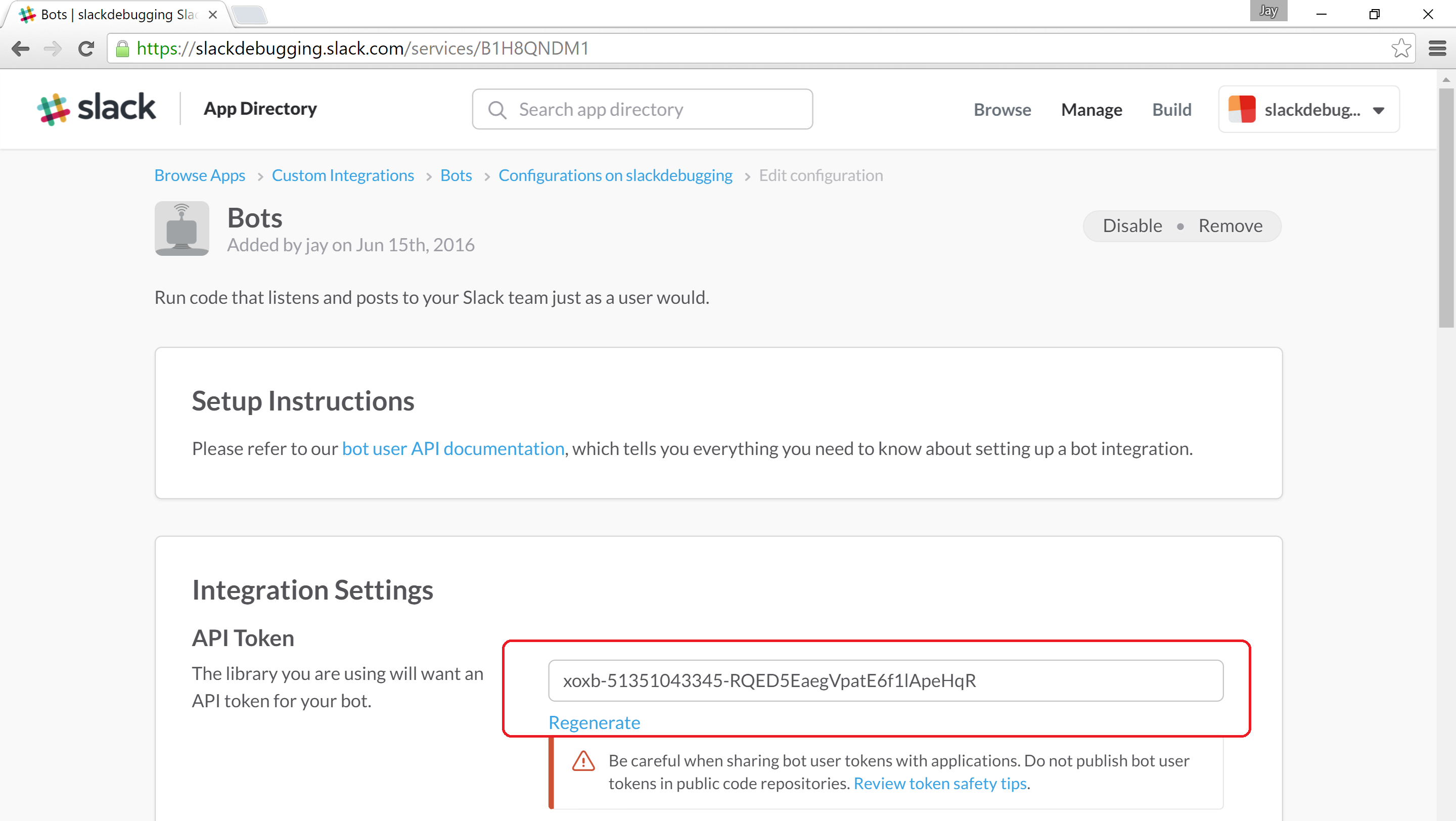Reload the page with the refresh icon
The height and width of the screenshot is (821, 1456).
pos(86,49)
